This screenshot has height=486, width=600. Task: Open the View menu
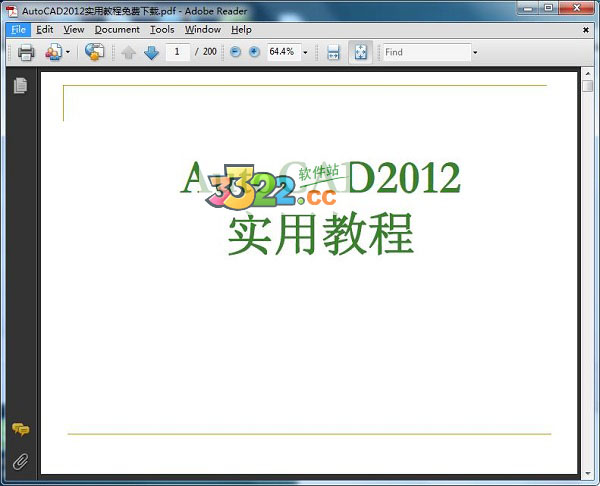coord(74,29)
